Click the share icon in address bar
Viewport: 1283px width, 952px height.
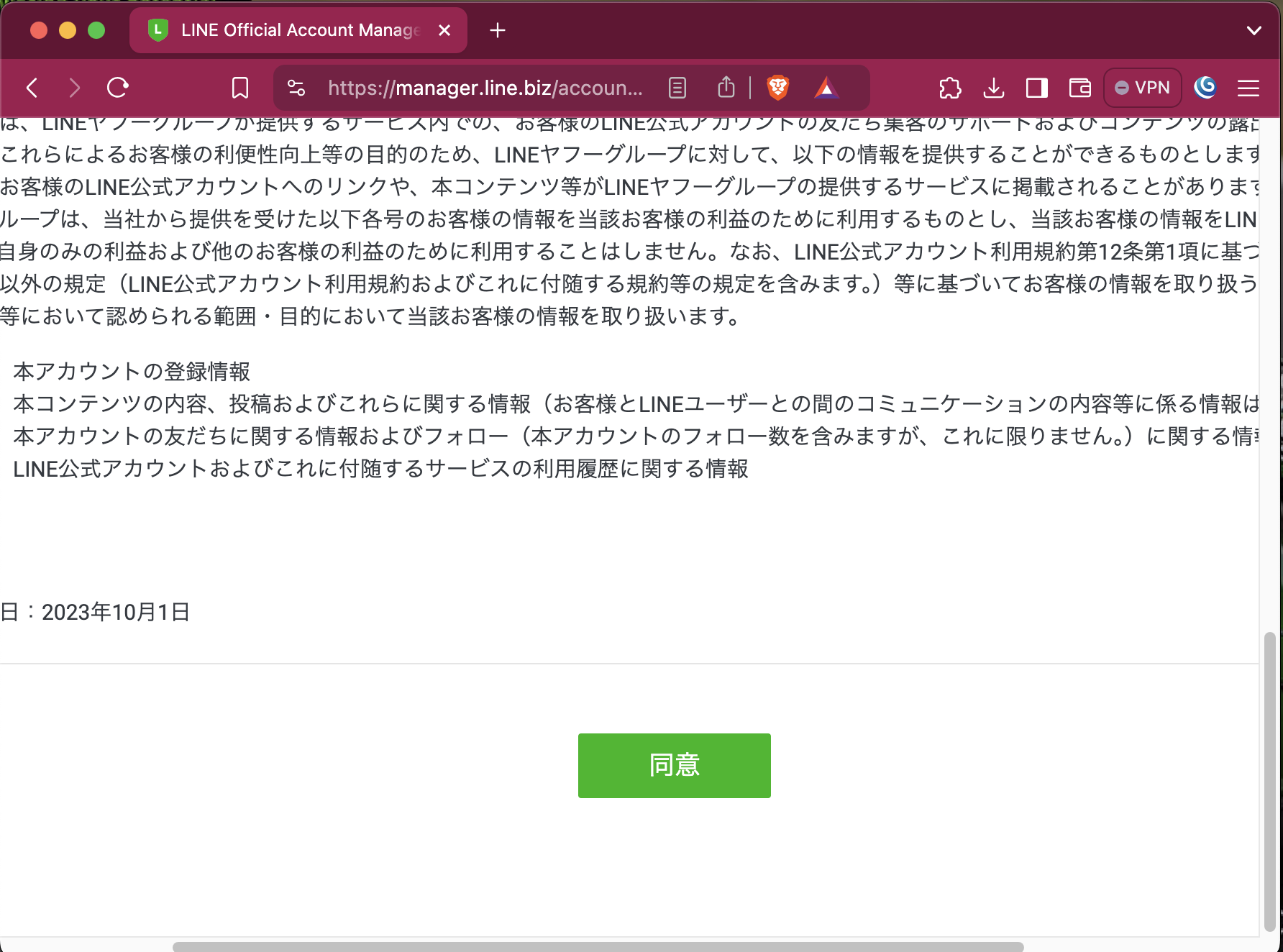tap(726, 87)
